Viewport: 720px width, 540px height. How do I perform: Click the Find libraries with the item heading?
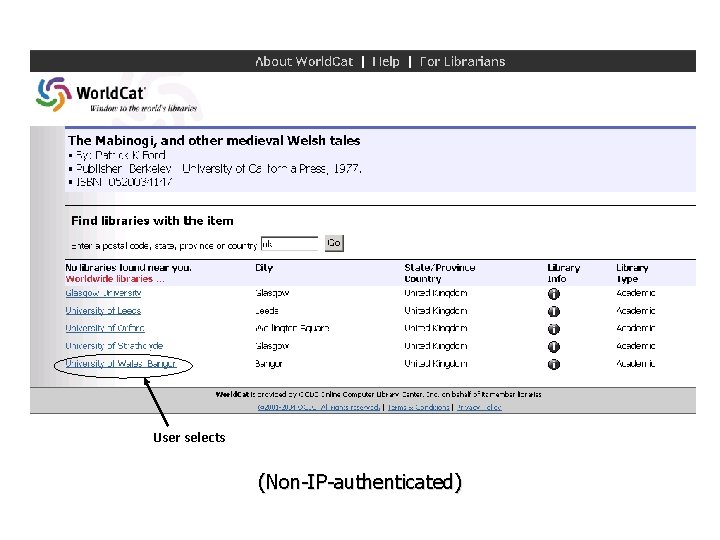coord(152,221)
